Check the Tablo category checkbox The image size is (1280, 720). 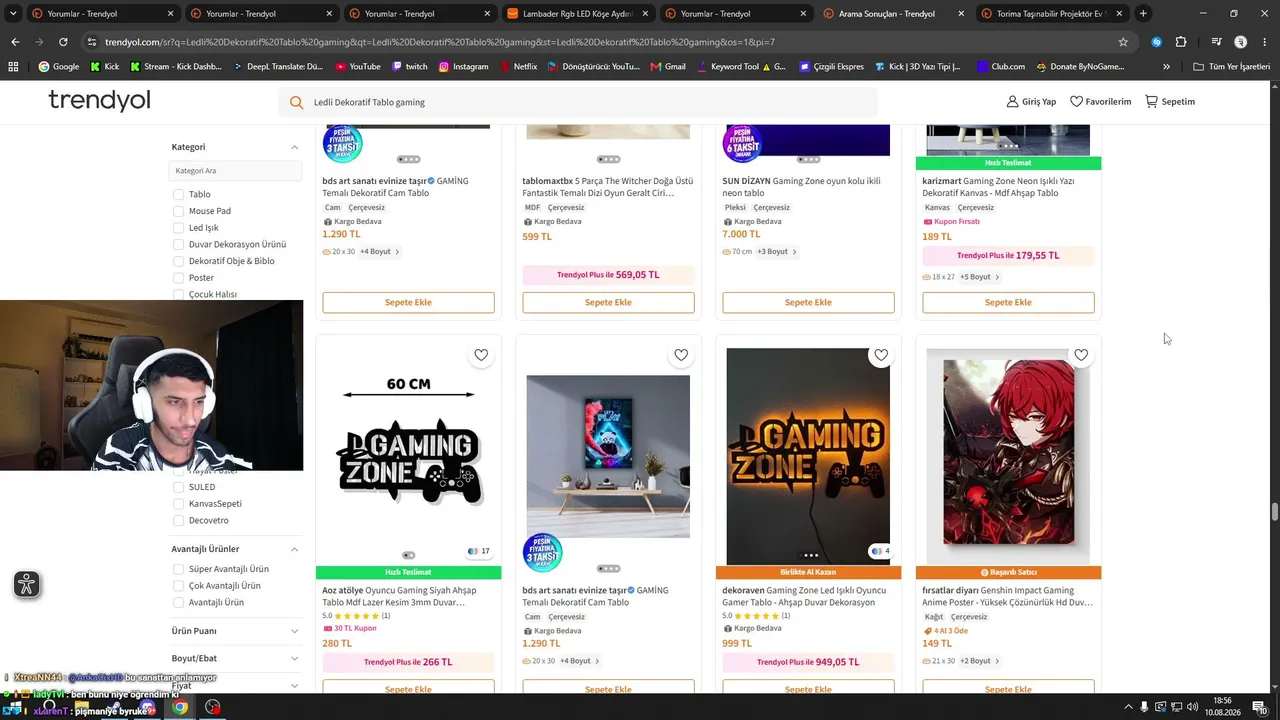[178, 194]
